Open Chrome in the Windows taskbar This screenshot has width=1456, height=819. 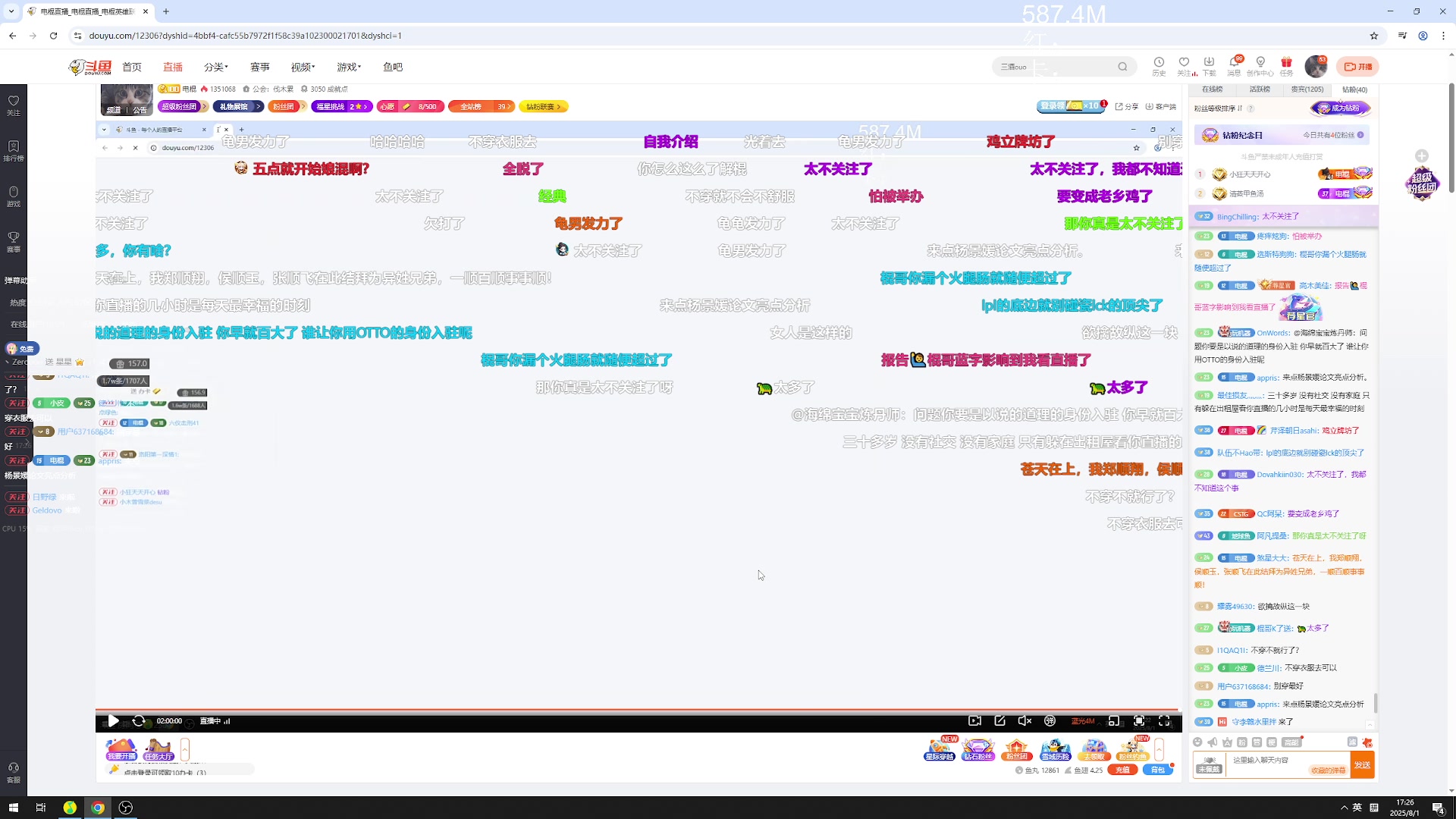coord(98,808)
